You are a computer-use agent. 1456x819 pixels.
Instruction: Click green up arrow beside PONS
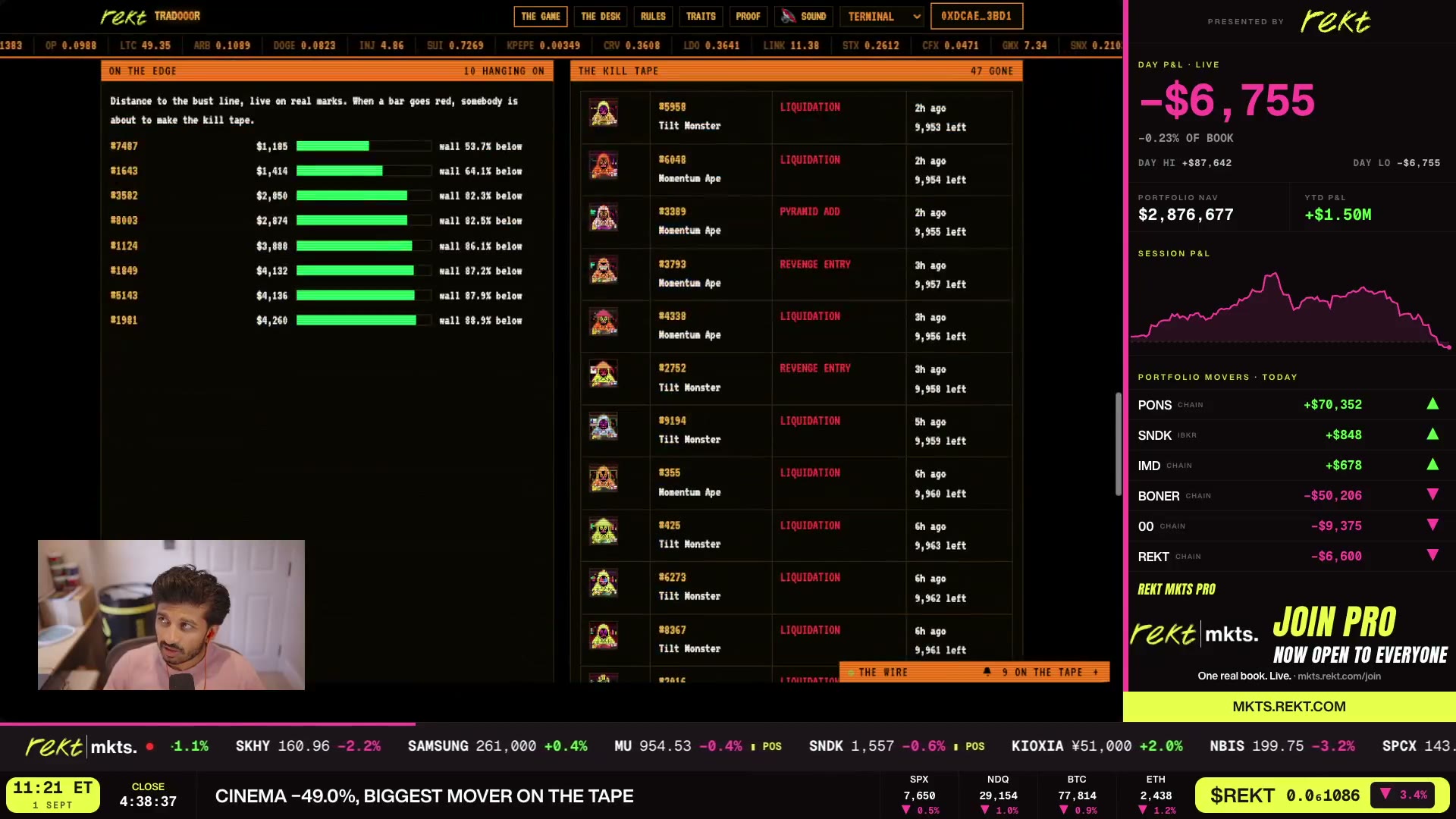(1432, 404)
